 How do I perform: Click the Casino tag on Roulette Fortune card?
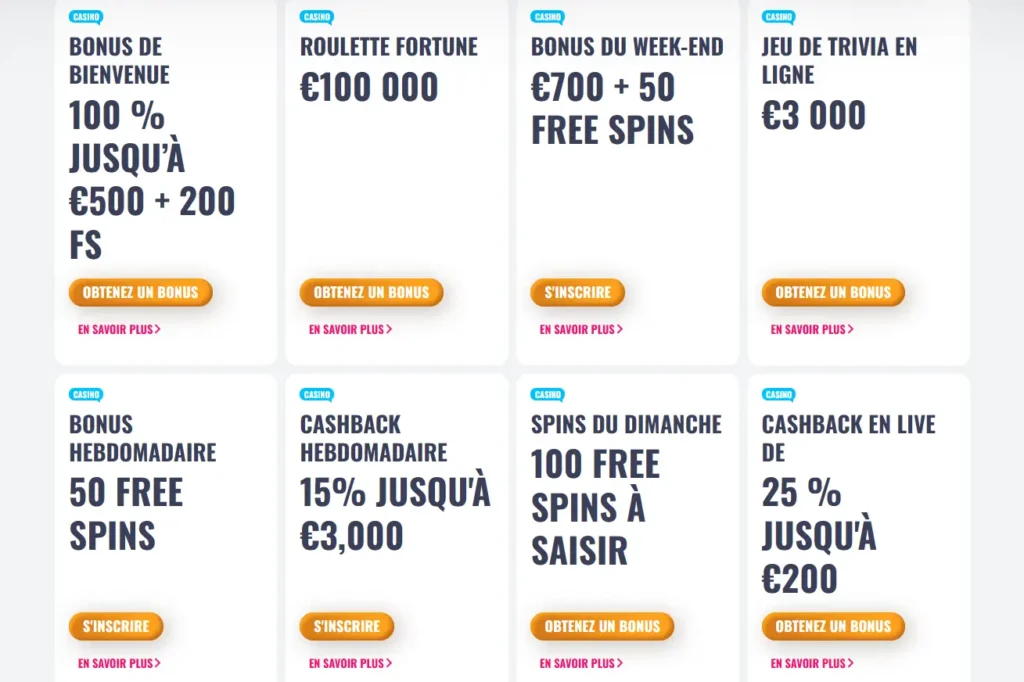click(317, 17)
